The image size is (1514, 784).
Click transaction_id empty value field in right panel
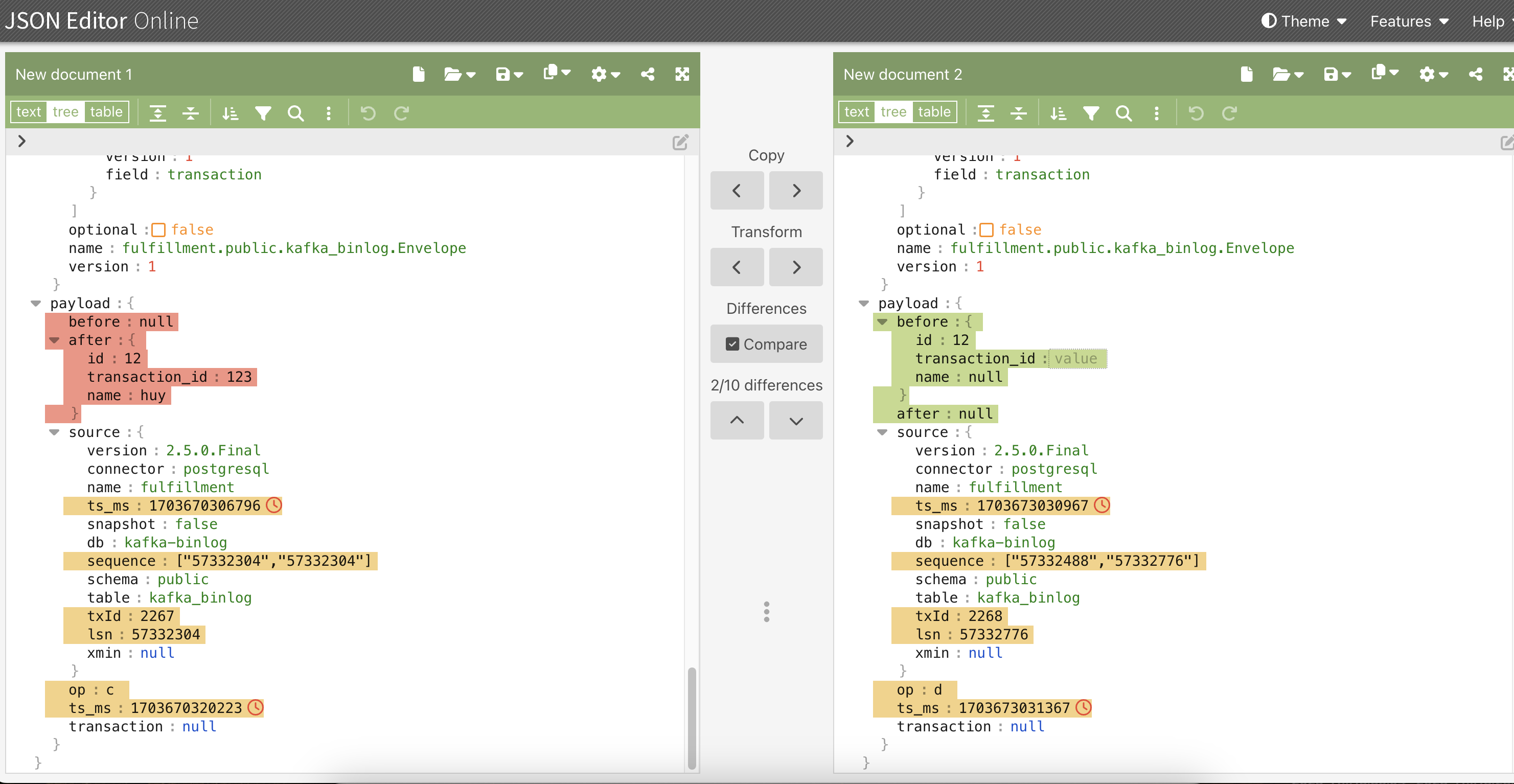coord(1078,358)
